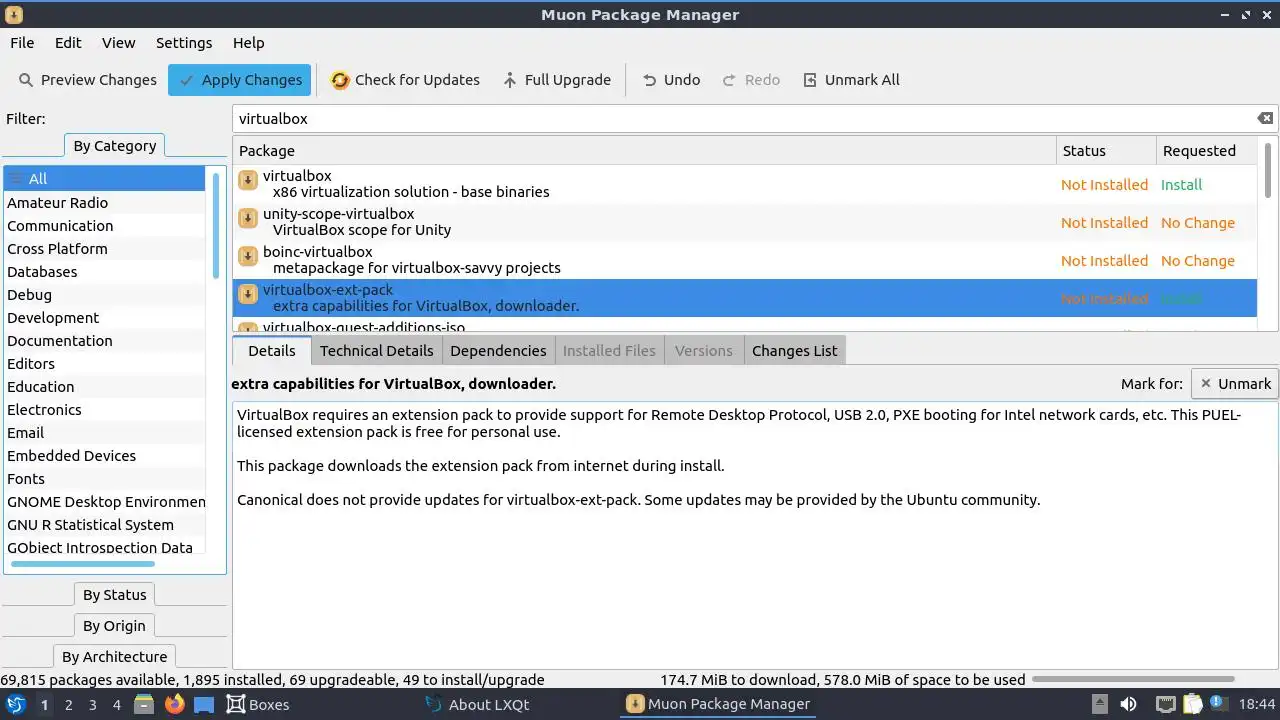Open the Help menu

point(248,43)
